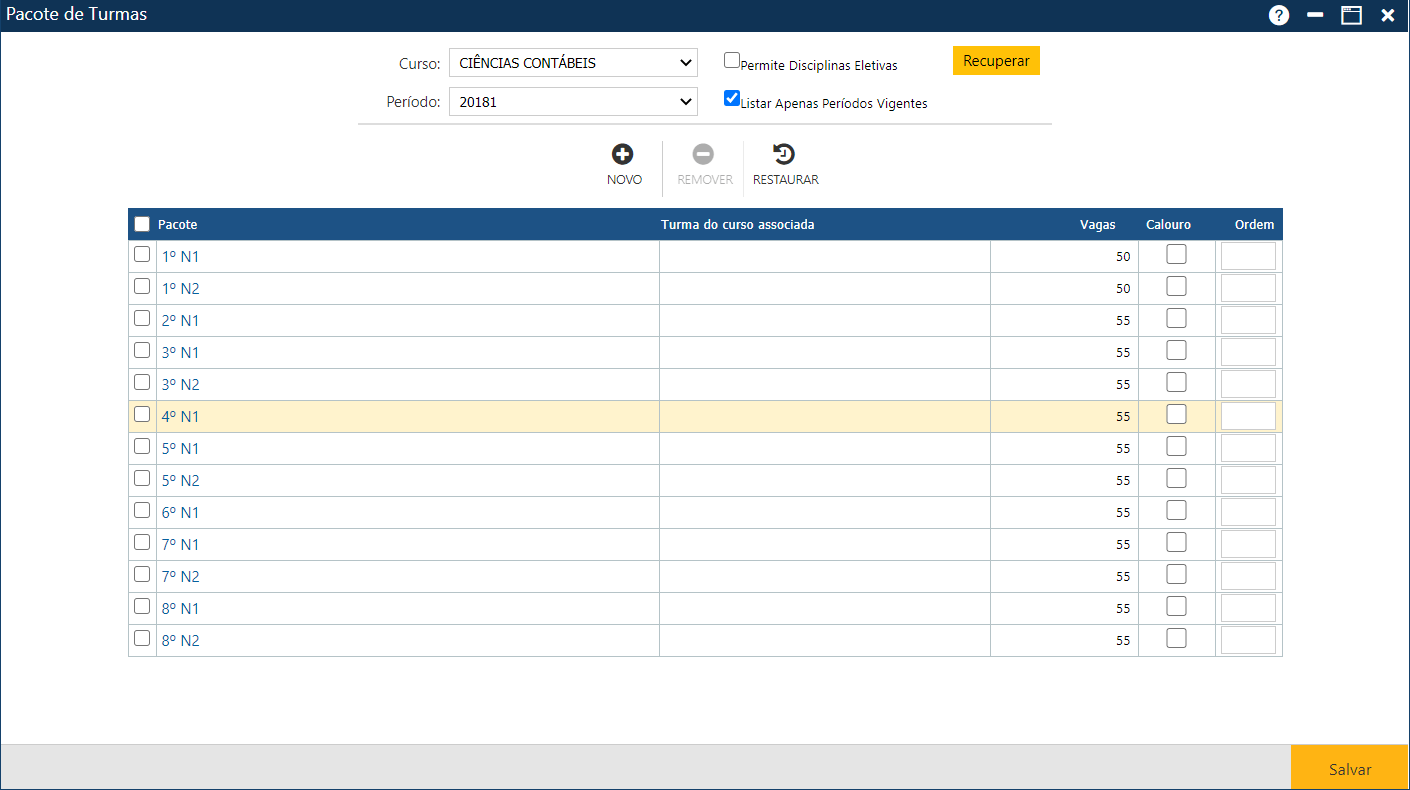Open the 8º N1 package link
1410x790 pixels.
coord(181,609)
